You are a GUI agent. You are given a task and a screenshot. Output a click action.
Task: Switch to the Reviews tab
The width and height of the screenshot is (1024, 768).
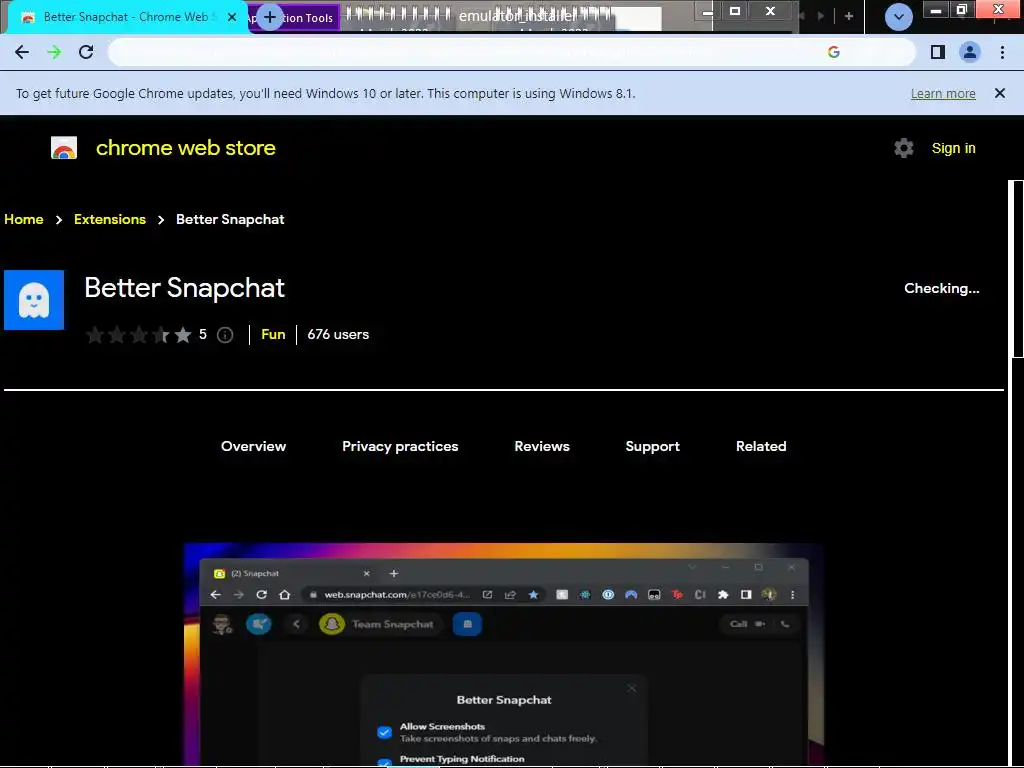pos(542,446)
